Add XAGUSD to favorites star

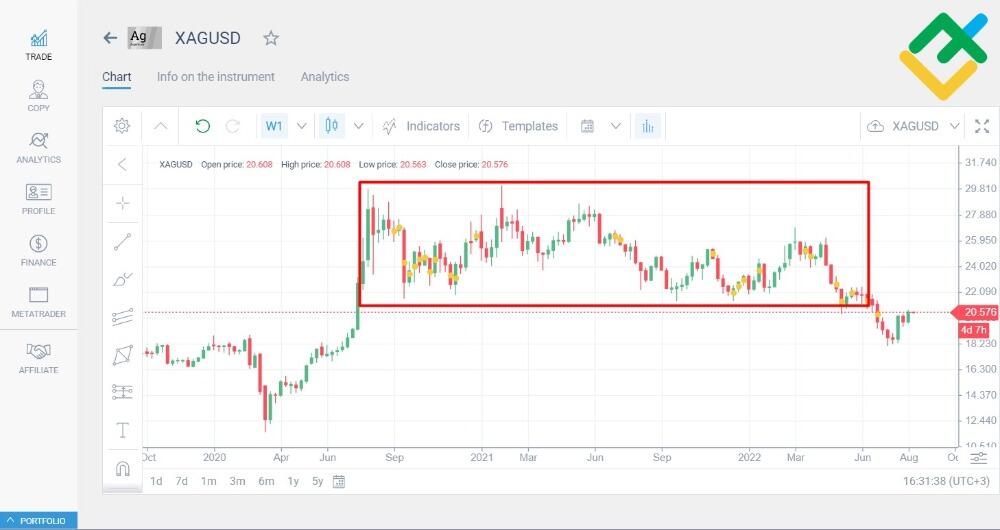(271, 38)
